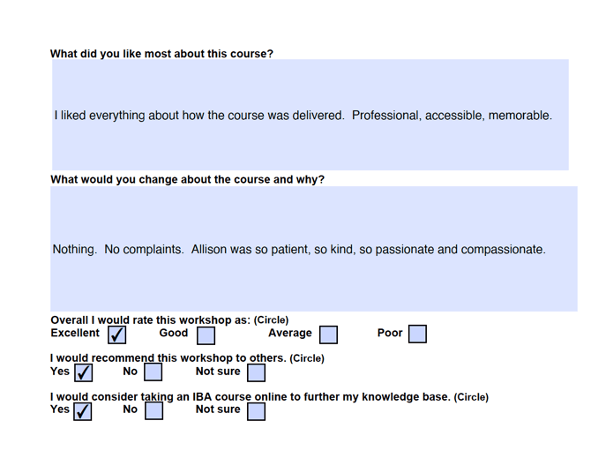The width and height of the screenshot is (590, 450).
Task: Tick Not sure box for IBA online course
Action: [x=256, y=411]
